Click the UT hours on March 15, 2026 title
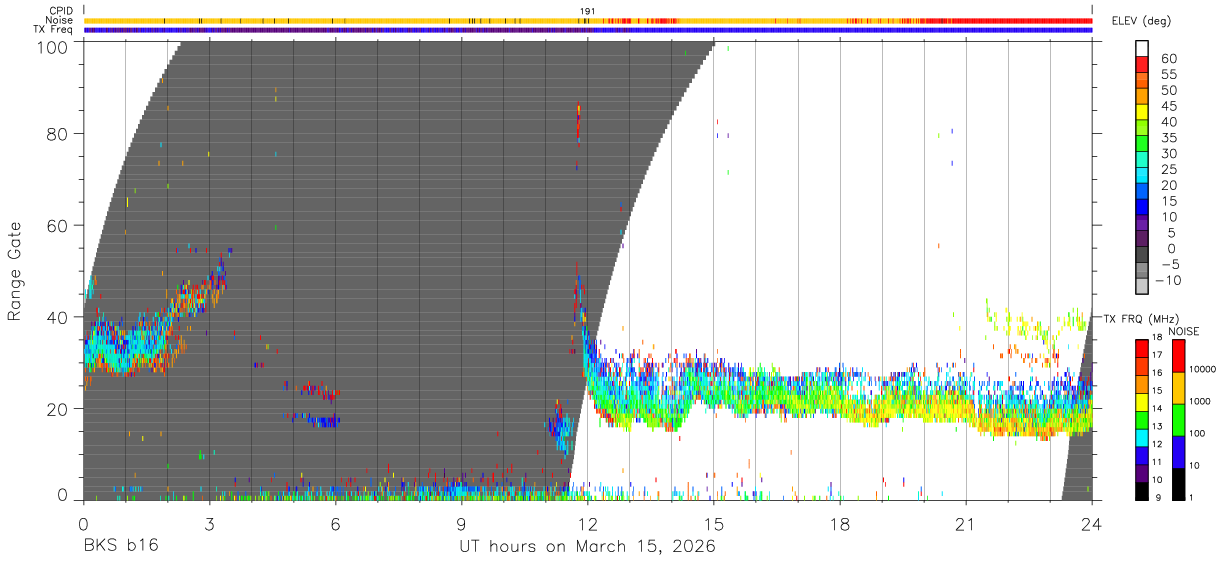 tap(587, 547)
